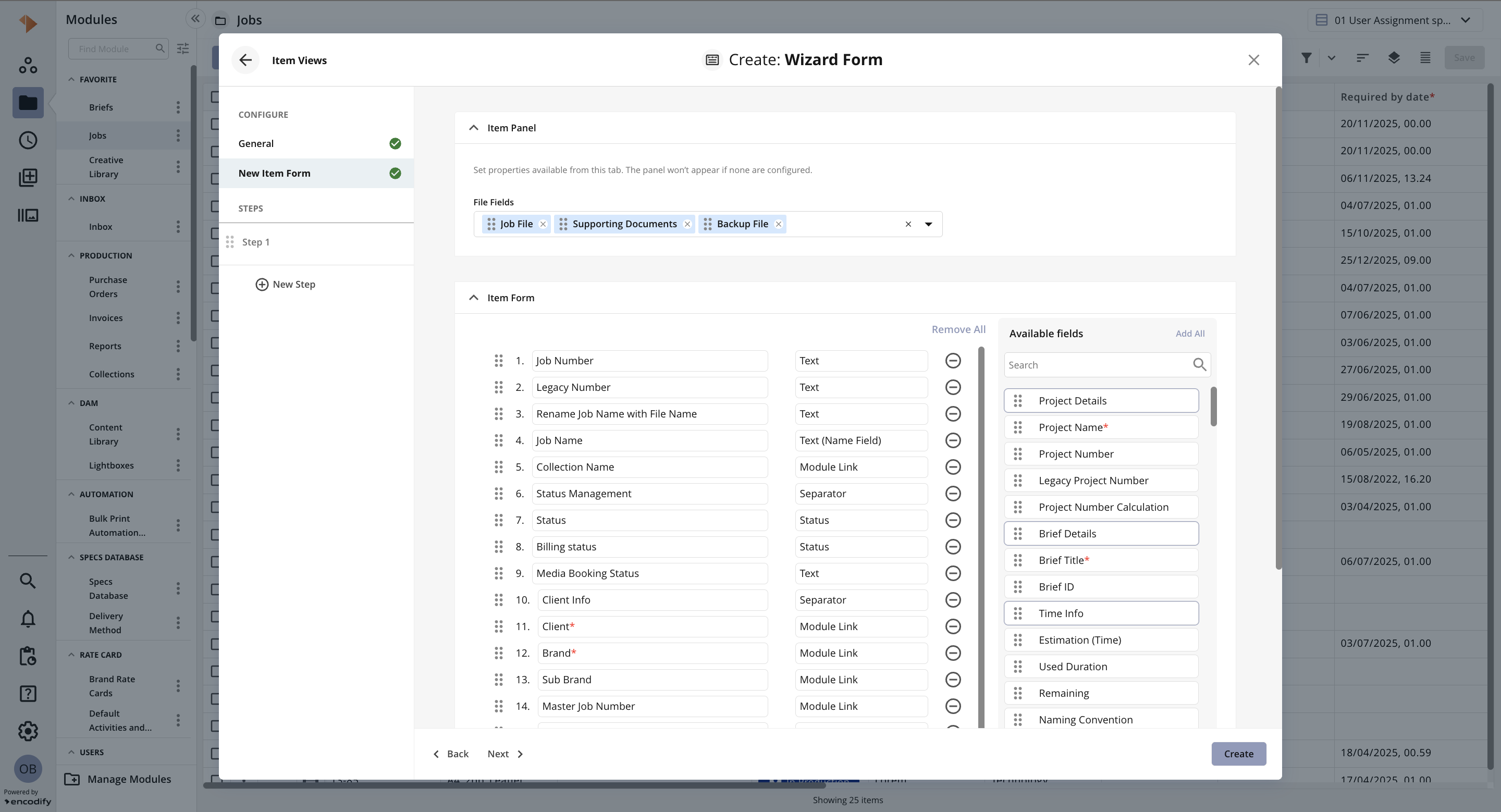Open the 01 User Assignment view dropdown

[1395, 20]
